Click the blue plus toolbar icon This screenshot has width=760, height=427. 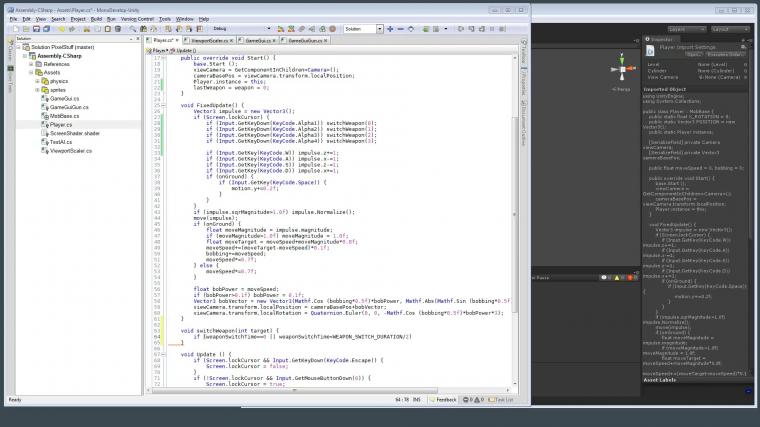[390, 29]
